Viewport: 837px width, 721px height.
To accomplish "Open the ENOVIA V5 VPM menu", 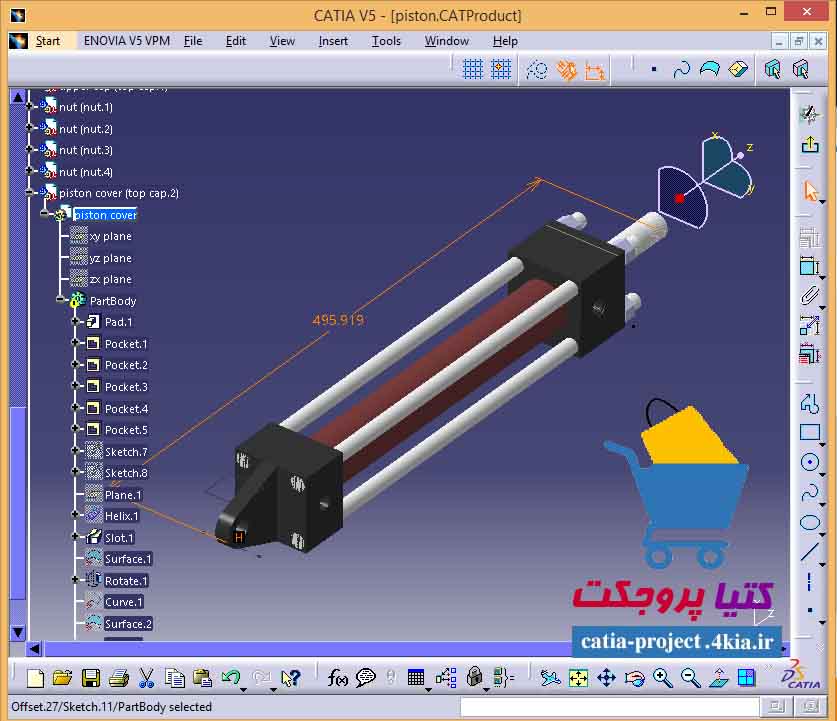I will (x=127, y=41).
